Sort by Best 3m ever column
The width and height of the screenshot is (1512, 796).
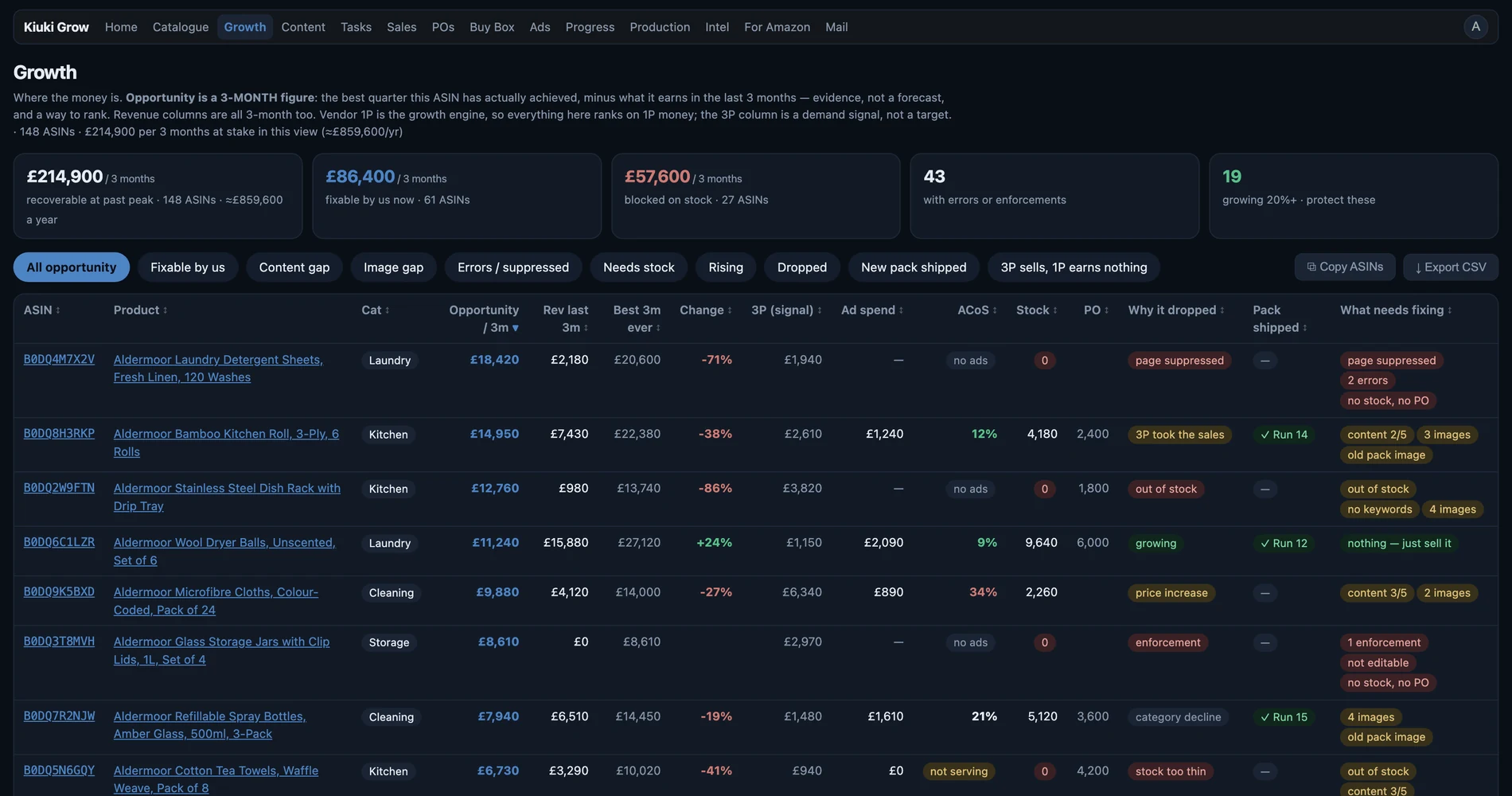[637, 318]
